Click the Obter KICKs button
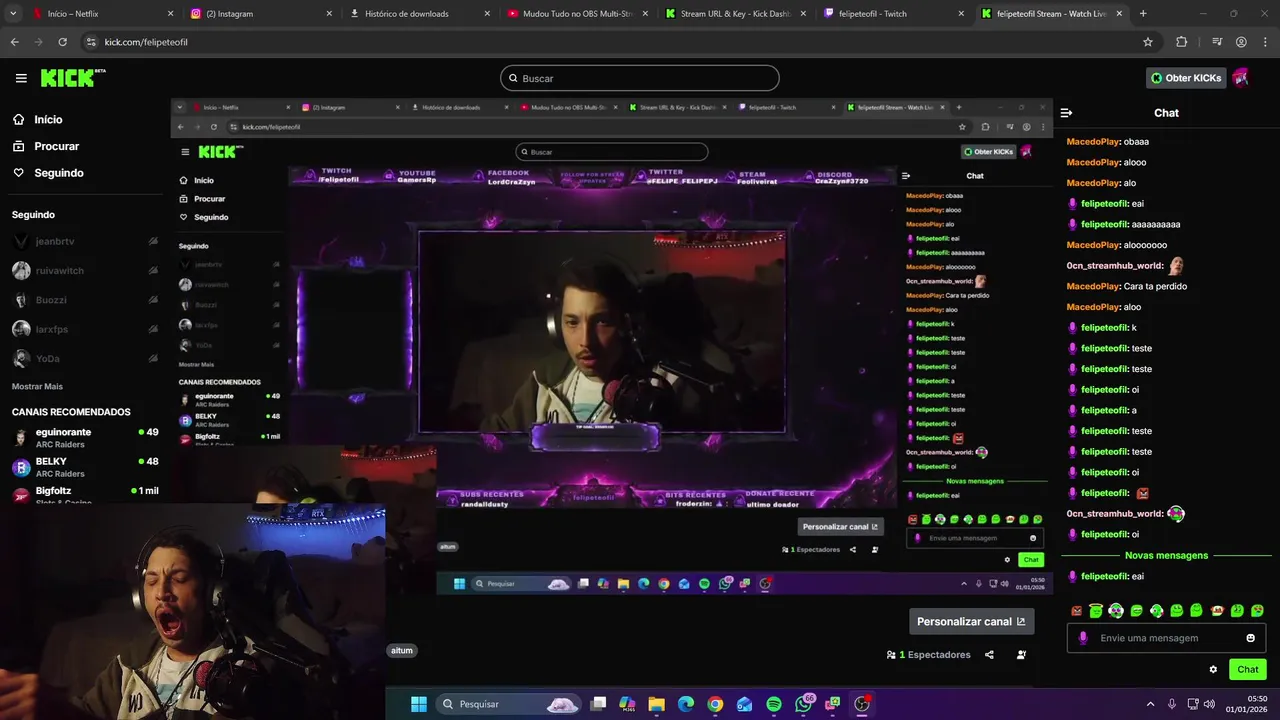 1186,78
